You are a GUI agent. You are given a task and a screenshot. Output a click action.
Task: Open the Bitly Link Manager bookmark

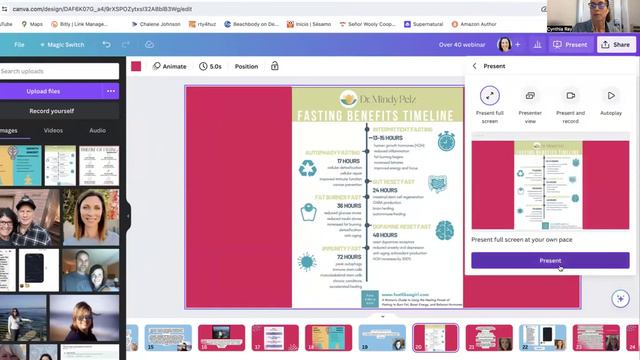pos(79,24)
